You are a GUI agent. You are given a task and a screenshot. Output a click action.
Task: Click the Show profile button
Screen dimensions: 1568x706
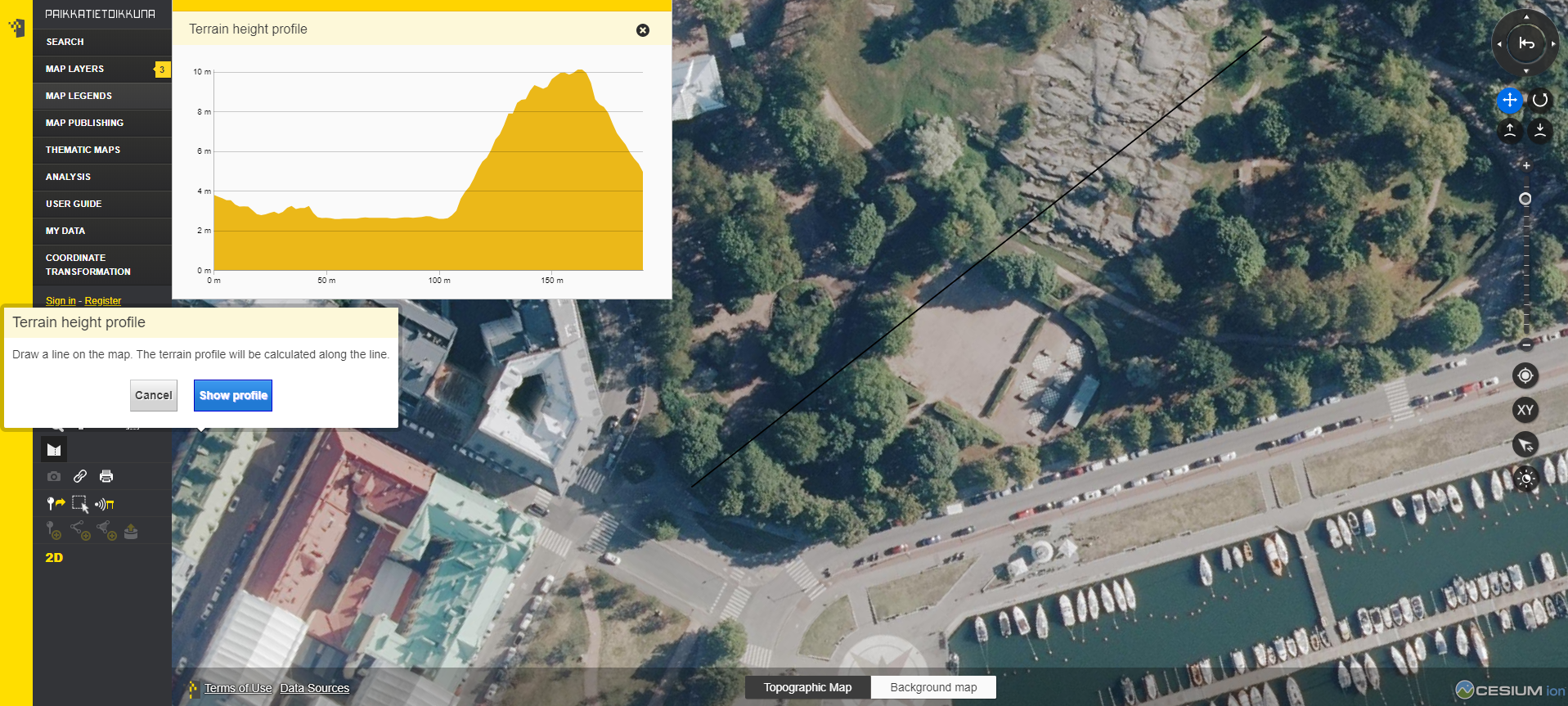pos(233,395)
